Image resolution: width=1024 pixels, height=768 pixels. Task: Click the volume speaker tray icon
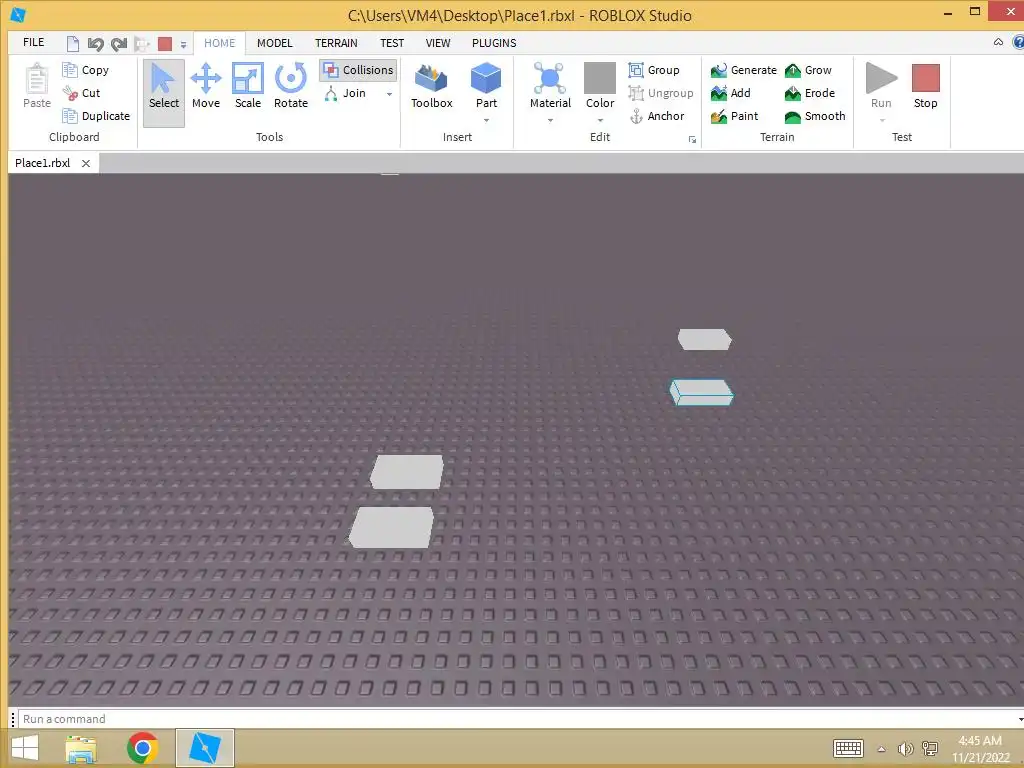[x=905, y=749]
